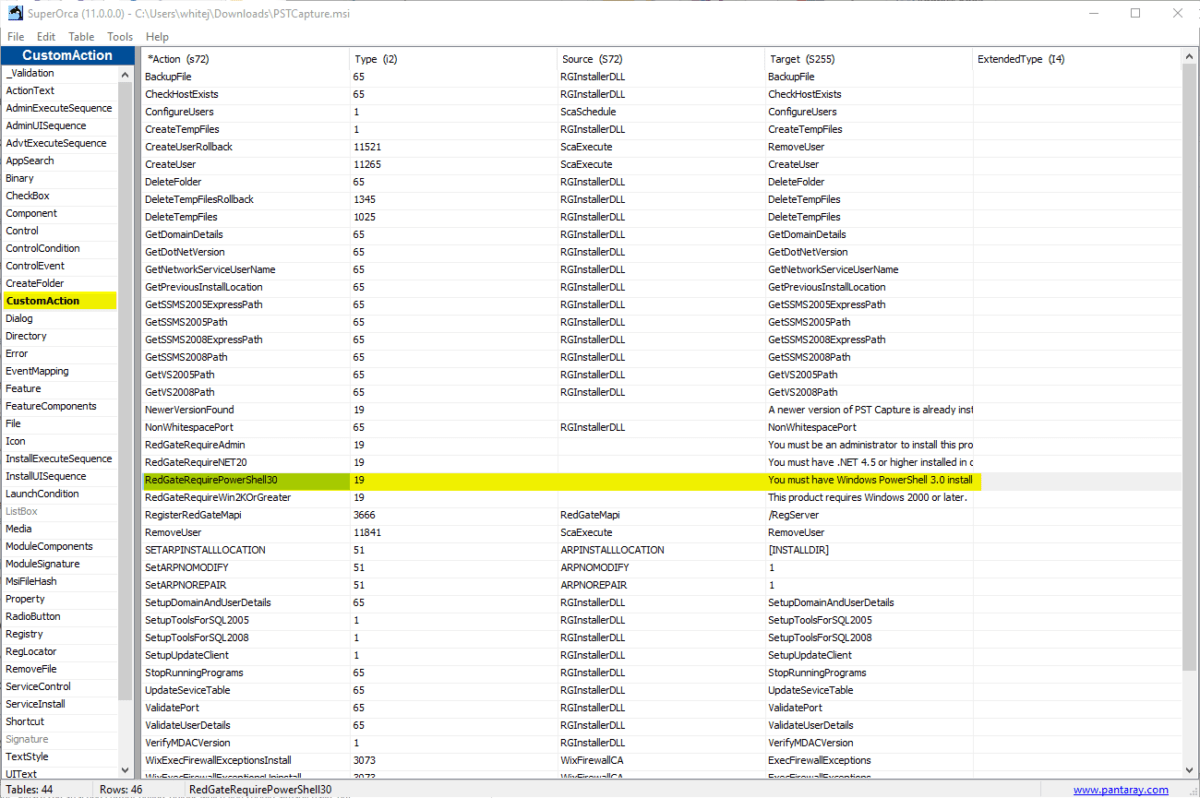Select the LaunchCondition table
The image size is (1200, 798).
[50, 493]
